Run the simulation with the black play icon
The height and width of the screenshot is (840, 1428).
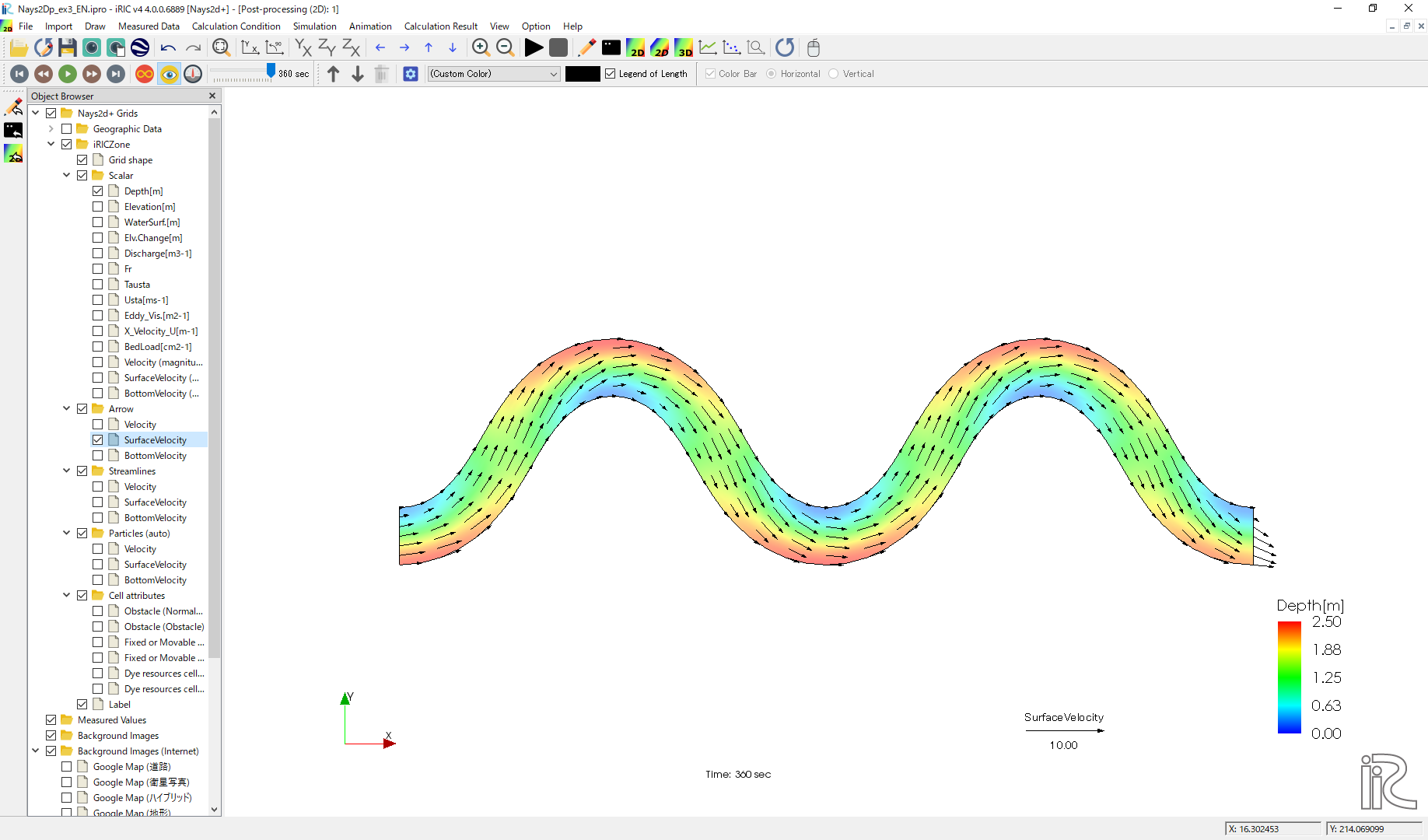[534, 48]
